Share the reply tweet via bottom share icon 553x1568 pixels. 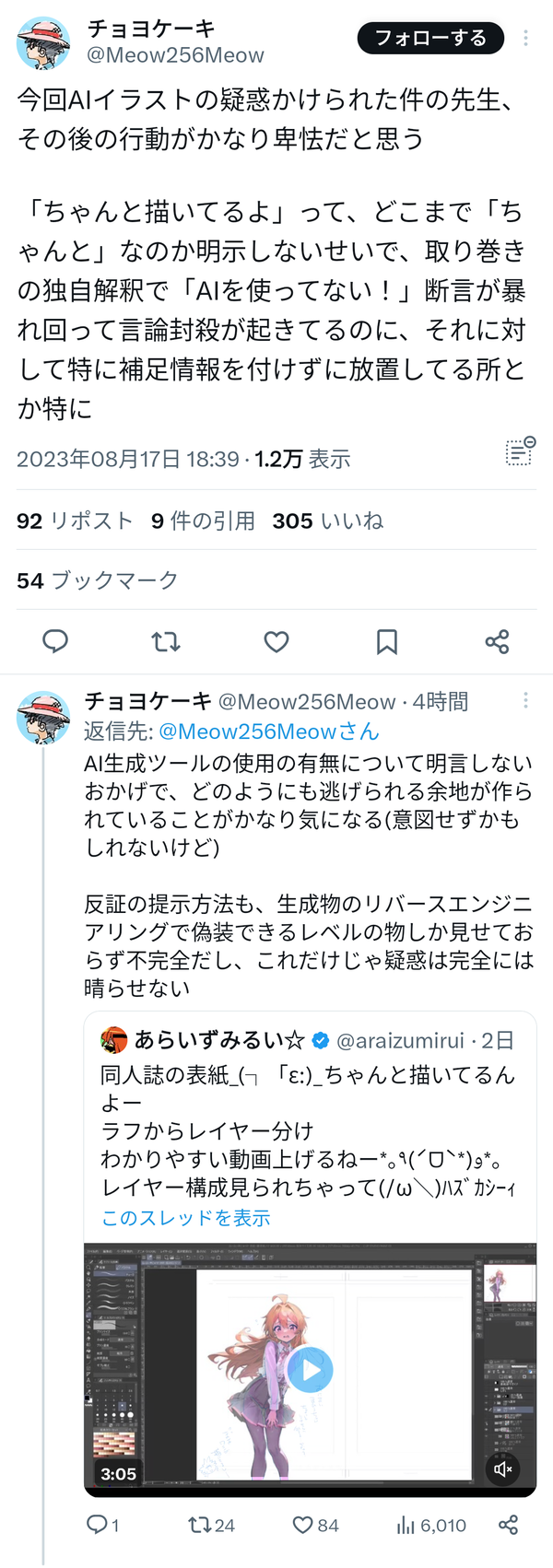click(x=508, y=1525)
